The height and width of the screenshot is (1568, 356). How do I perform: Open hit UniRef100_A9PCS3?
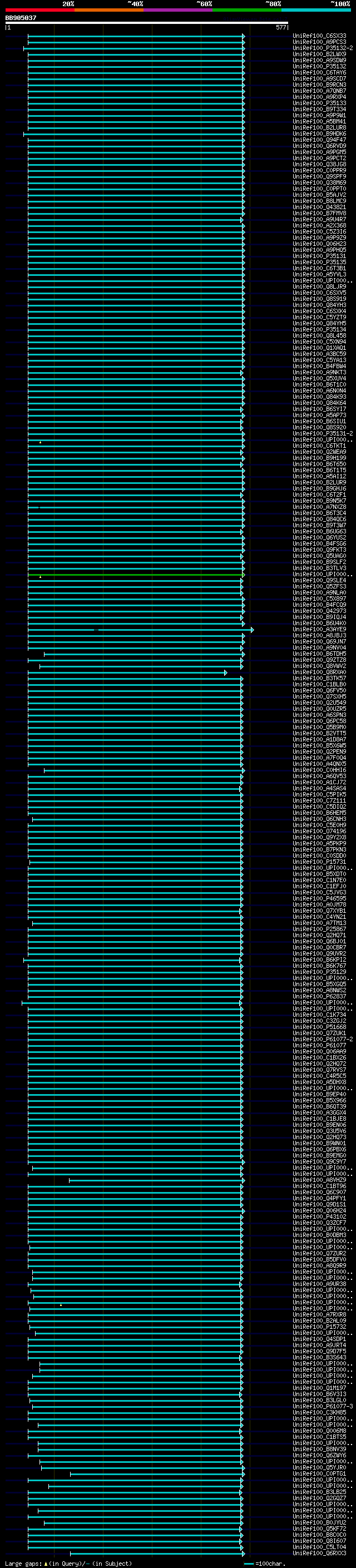coord(319,42)
